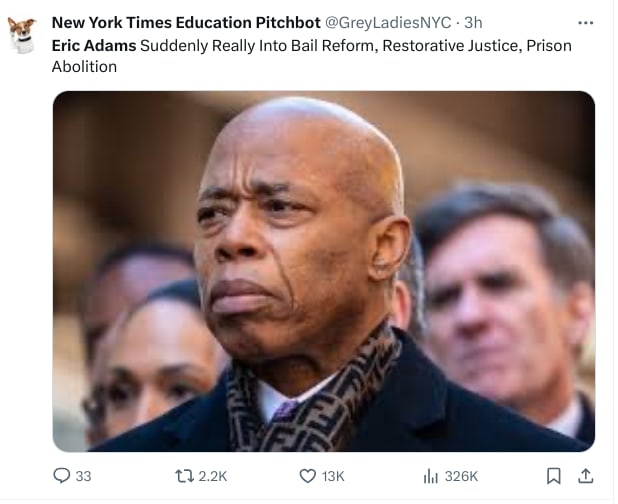Bookmark this tweet

pos(553,476)
